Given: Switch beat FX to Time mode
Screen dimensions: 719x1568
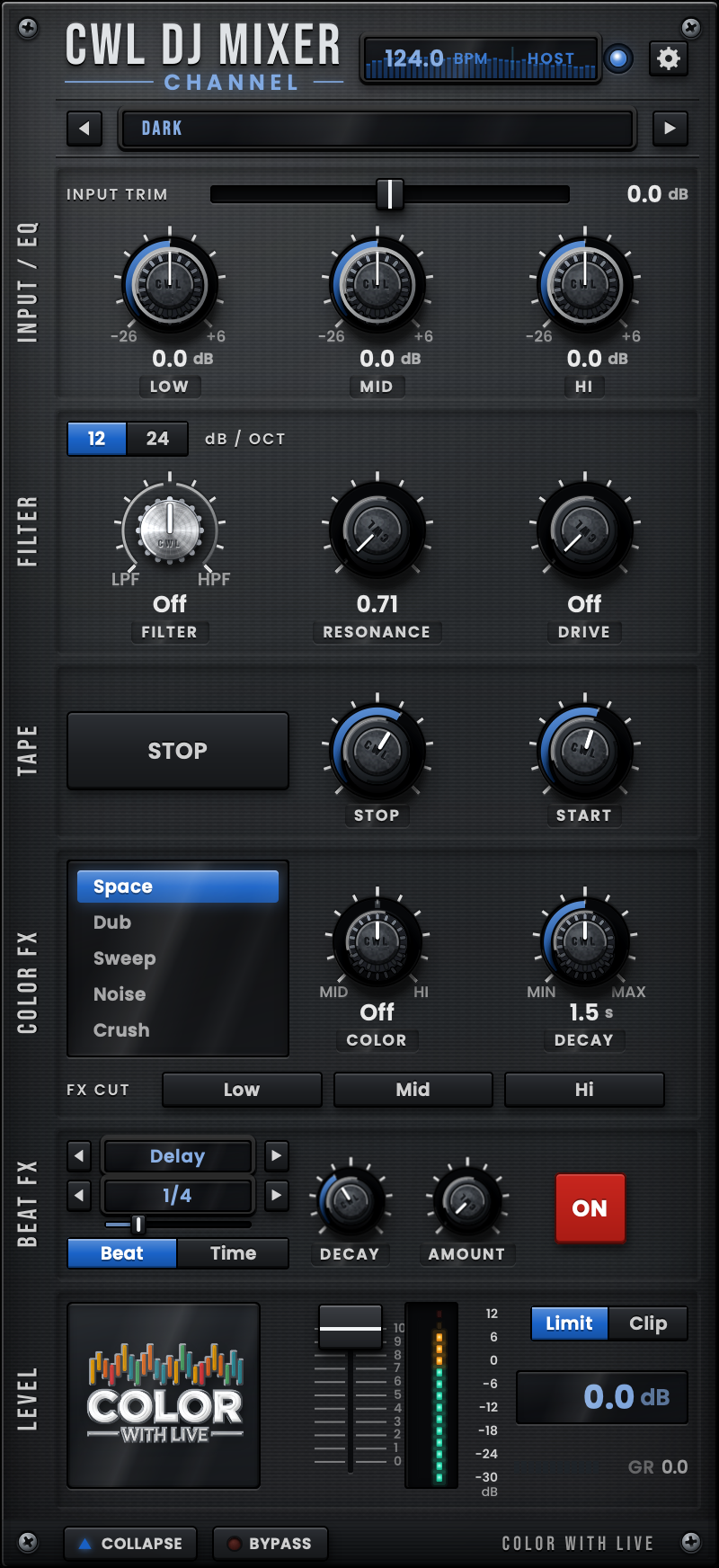Looking at the screenshot, I should (234, 1253).
